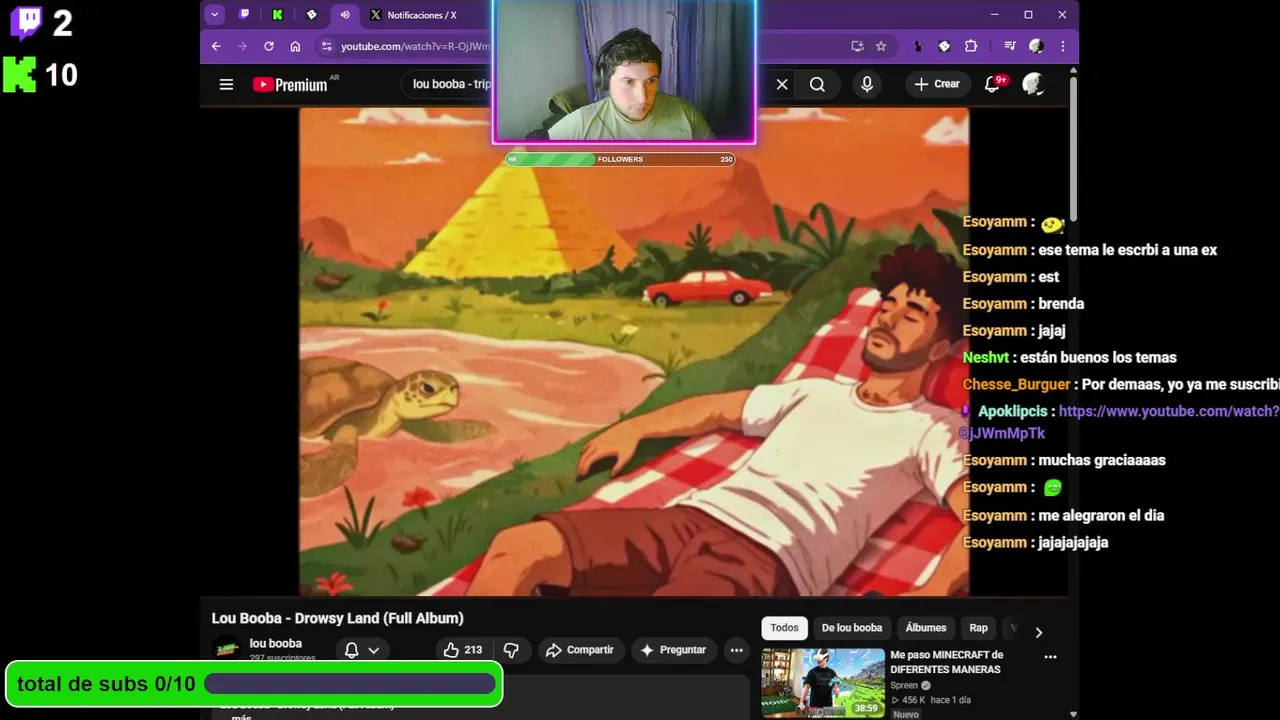This screenshot has width=1280, height=720.
Task: Open media controls icon in toolbar
Action: (1010, 46)
